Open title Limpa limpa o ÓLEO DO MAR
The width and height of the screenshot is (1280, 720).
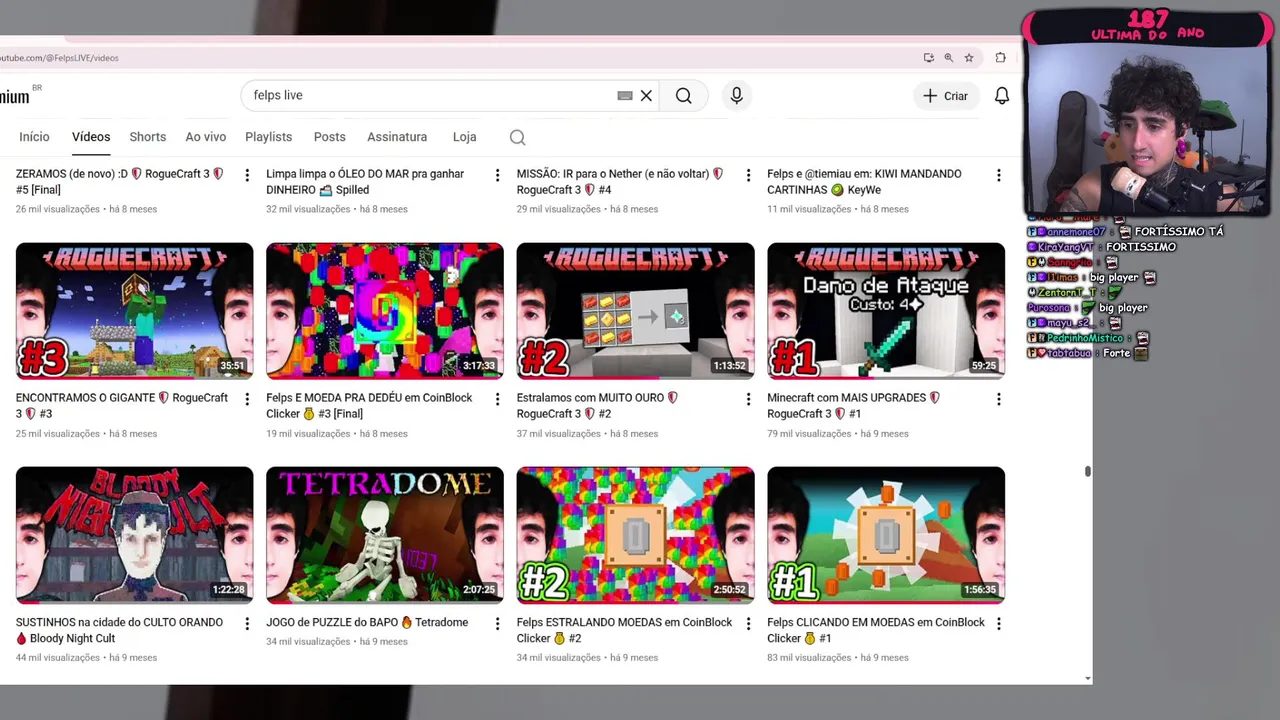(365, 182)
